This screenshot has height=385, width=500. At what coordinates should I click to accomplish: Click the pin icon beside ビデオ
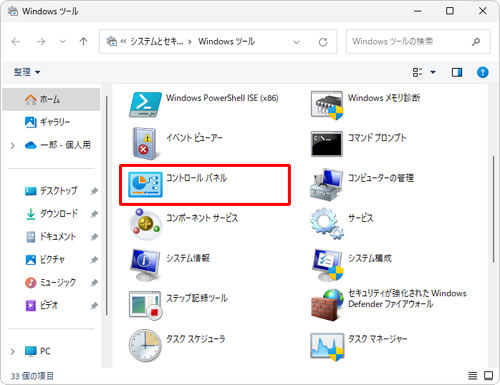coord(94,306)
